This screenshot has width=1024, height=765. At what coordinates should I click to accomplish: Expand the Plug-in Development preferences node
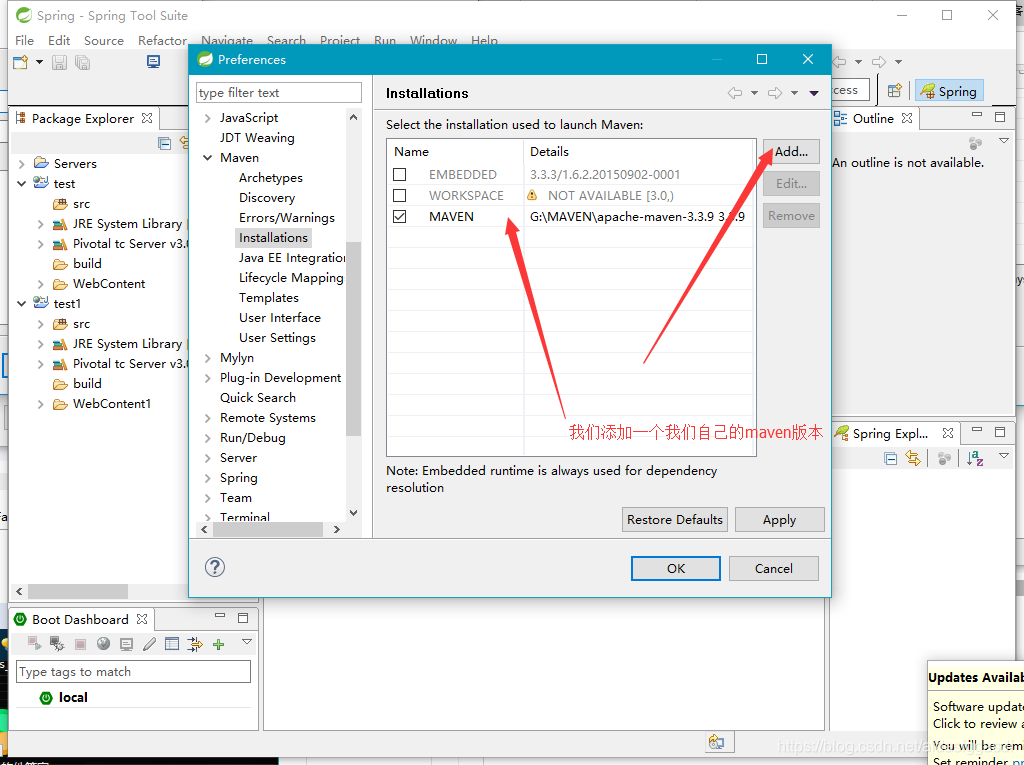point(208,378)
